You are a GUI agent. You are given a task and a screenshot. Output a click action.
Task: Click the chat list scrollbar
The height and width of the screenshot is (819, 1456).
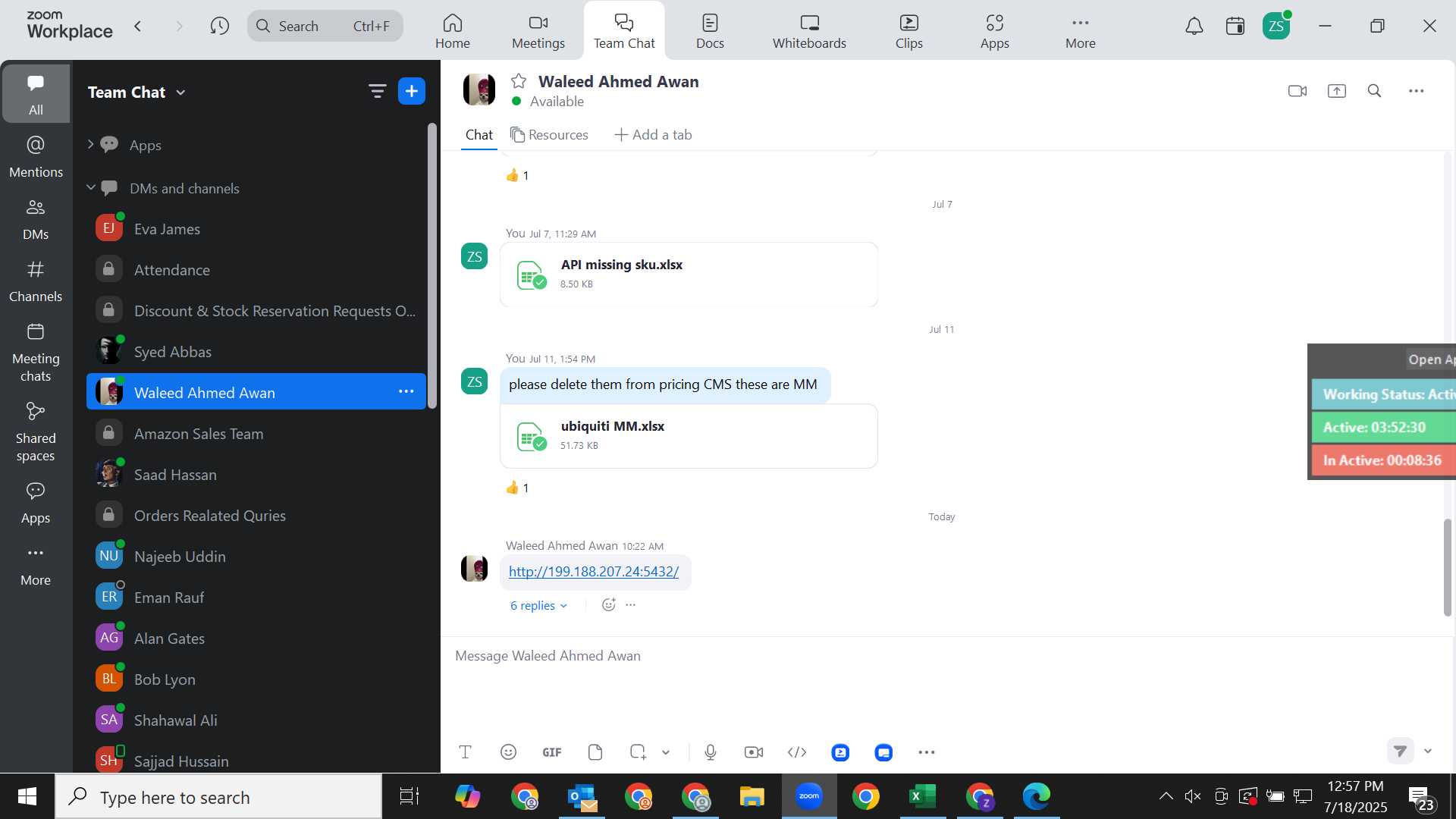coord(432,265)
